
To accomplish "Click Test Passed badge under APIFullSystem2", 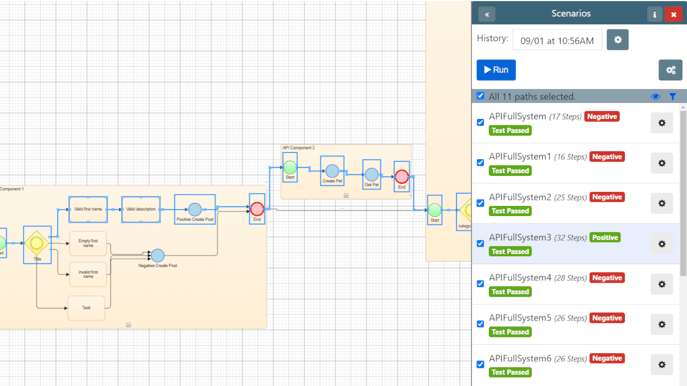I will [510, 211].
